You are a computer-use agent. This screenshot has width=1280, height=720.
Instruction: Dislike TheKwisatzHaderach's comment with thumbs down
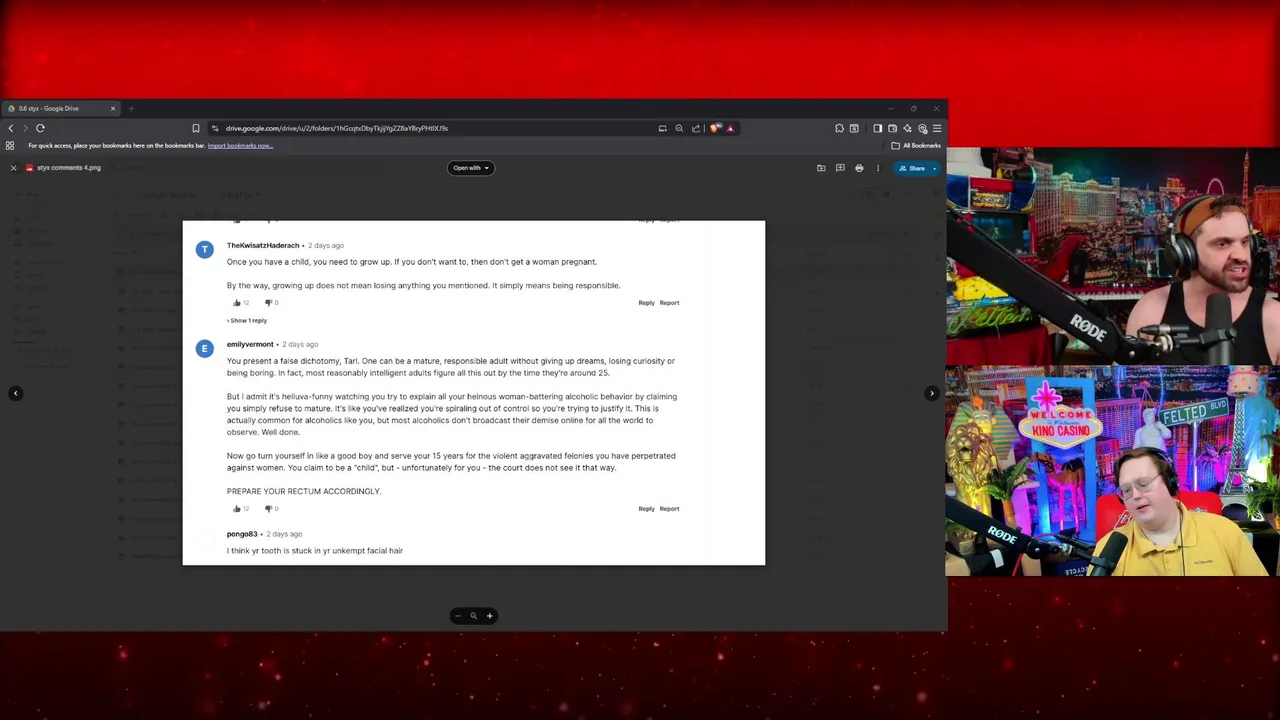point(268,303)
